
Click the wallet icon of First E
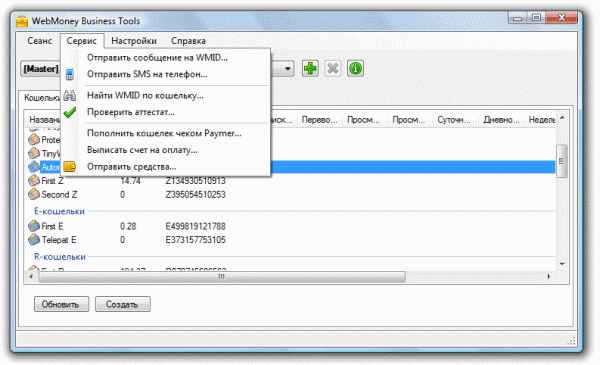(x=34, y=226)
